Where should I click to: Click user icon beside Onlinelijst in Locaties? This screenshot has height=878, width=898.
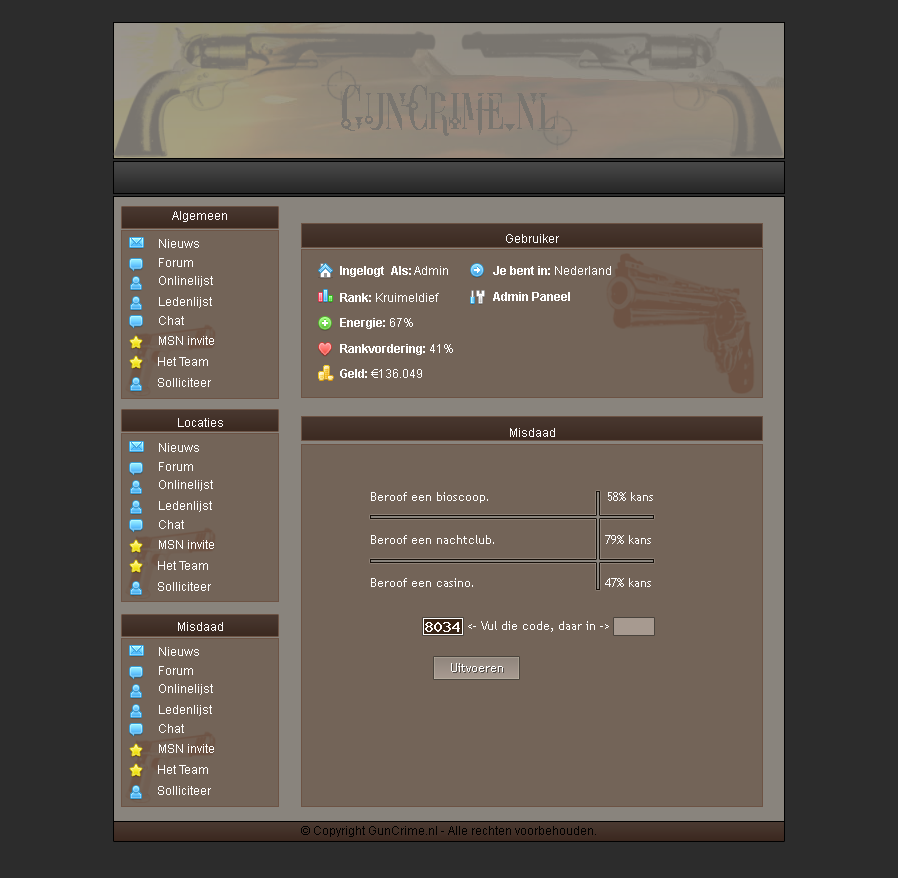(136, 487)
